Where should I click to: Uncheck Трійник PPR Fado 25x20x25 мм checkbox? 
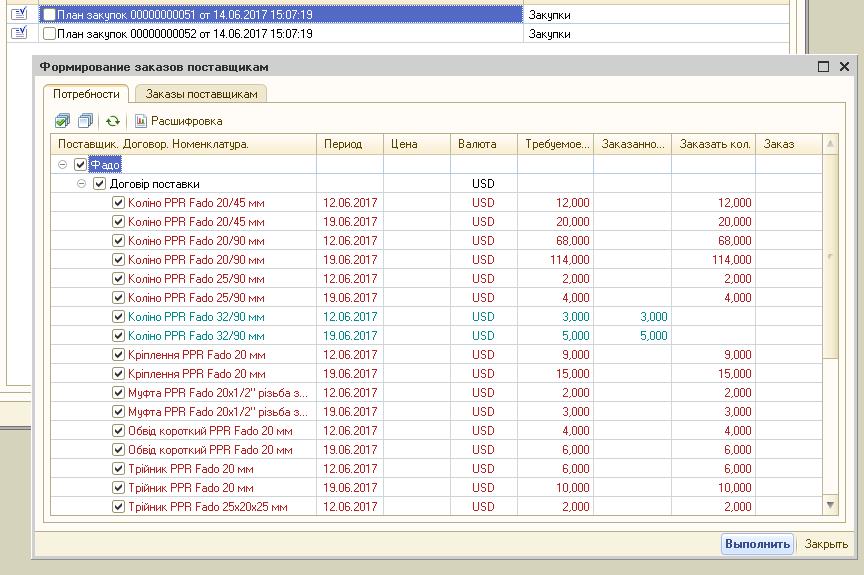118,507
